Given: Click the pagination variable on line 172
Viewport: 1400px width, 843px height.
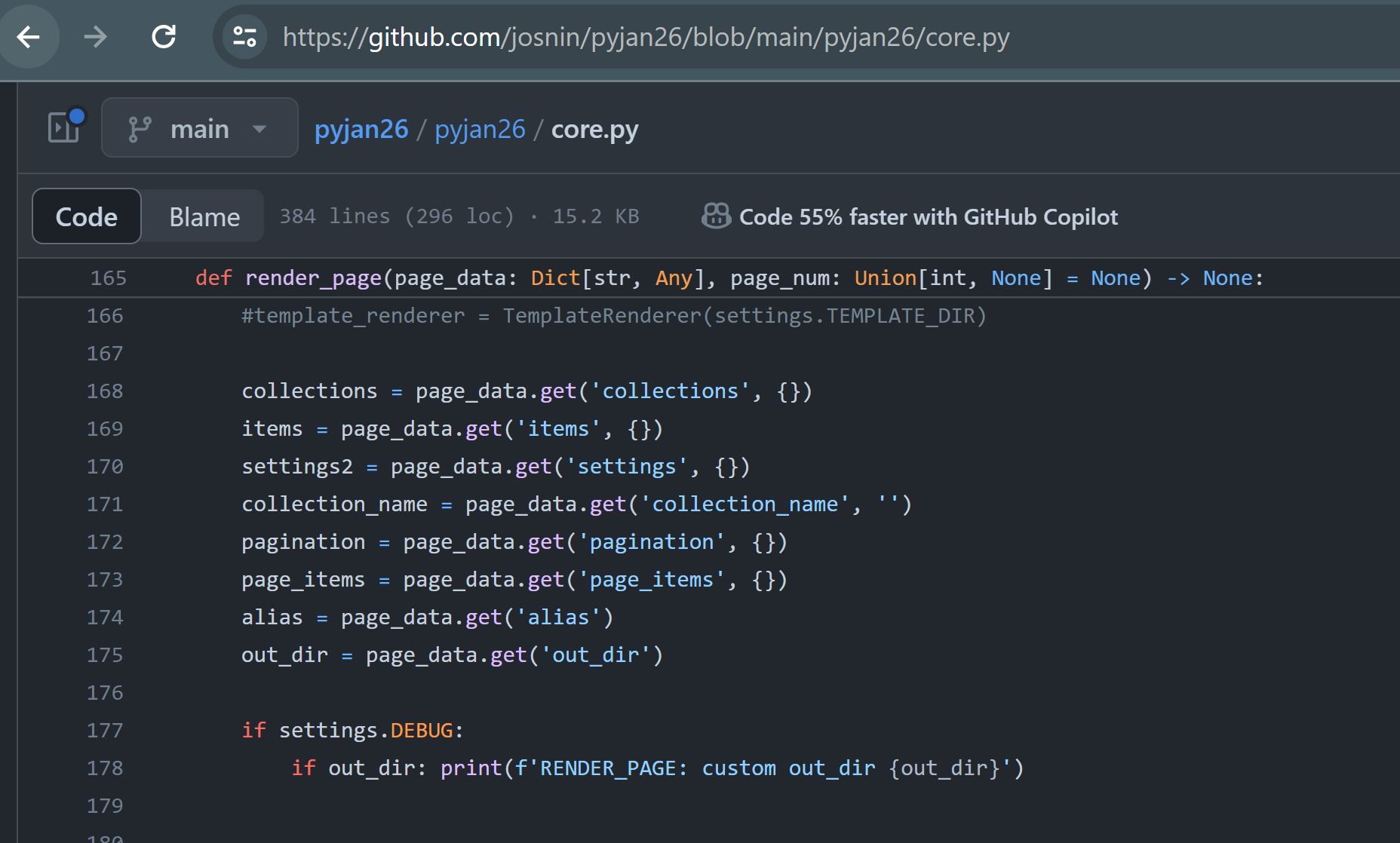Looking at the screenshot, I should click(x=303, y=542).
